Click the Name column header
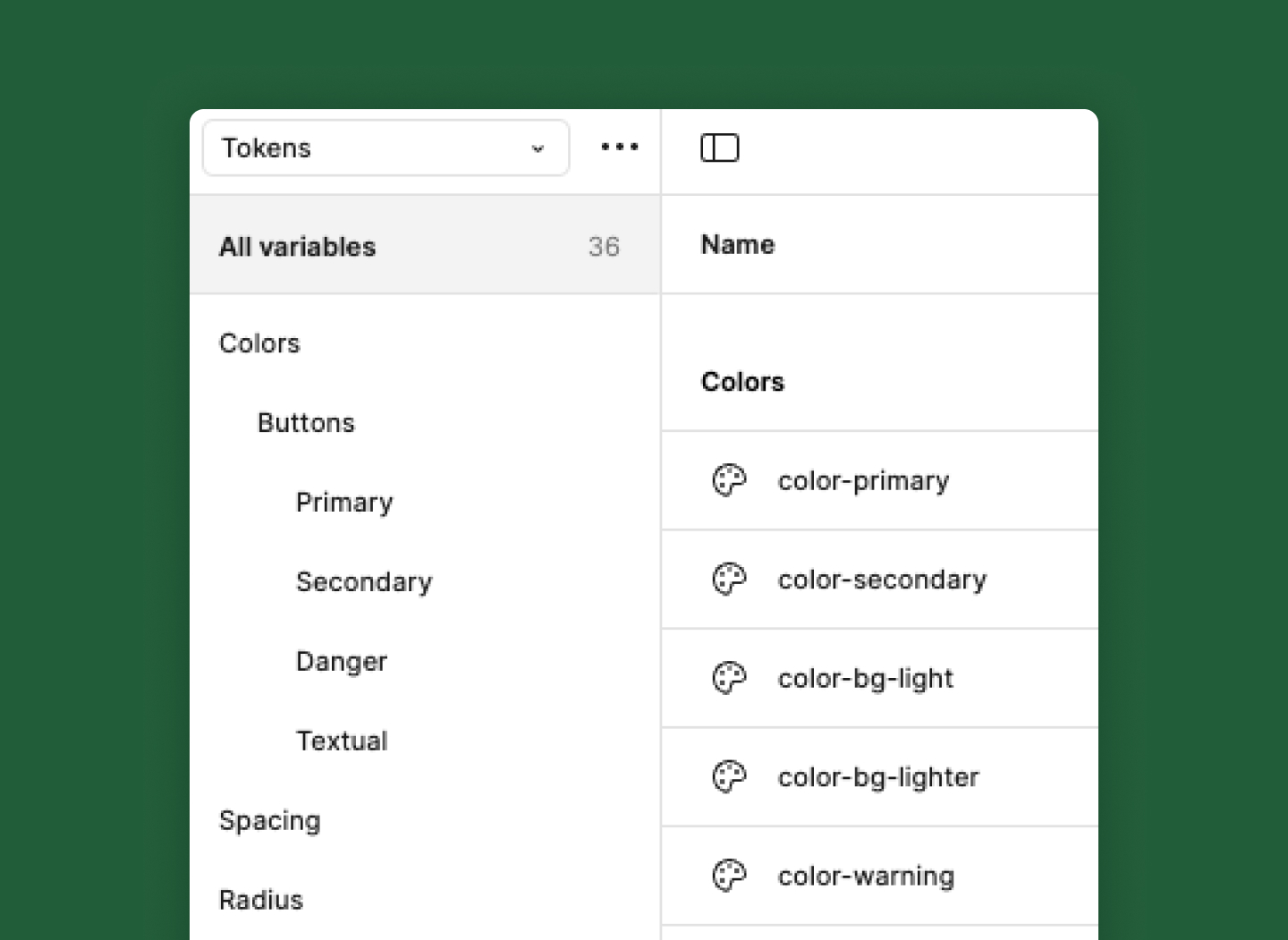Screen dimensions: 1288x940 pos(738,245)
